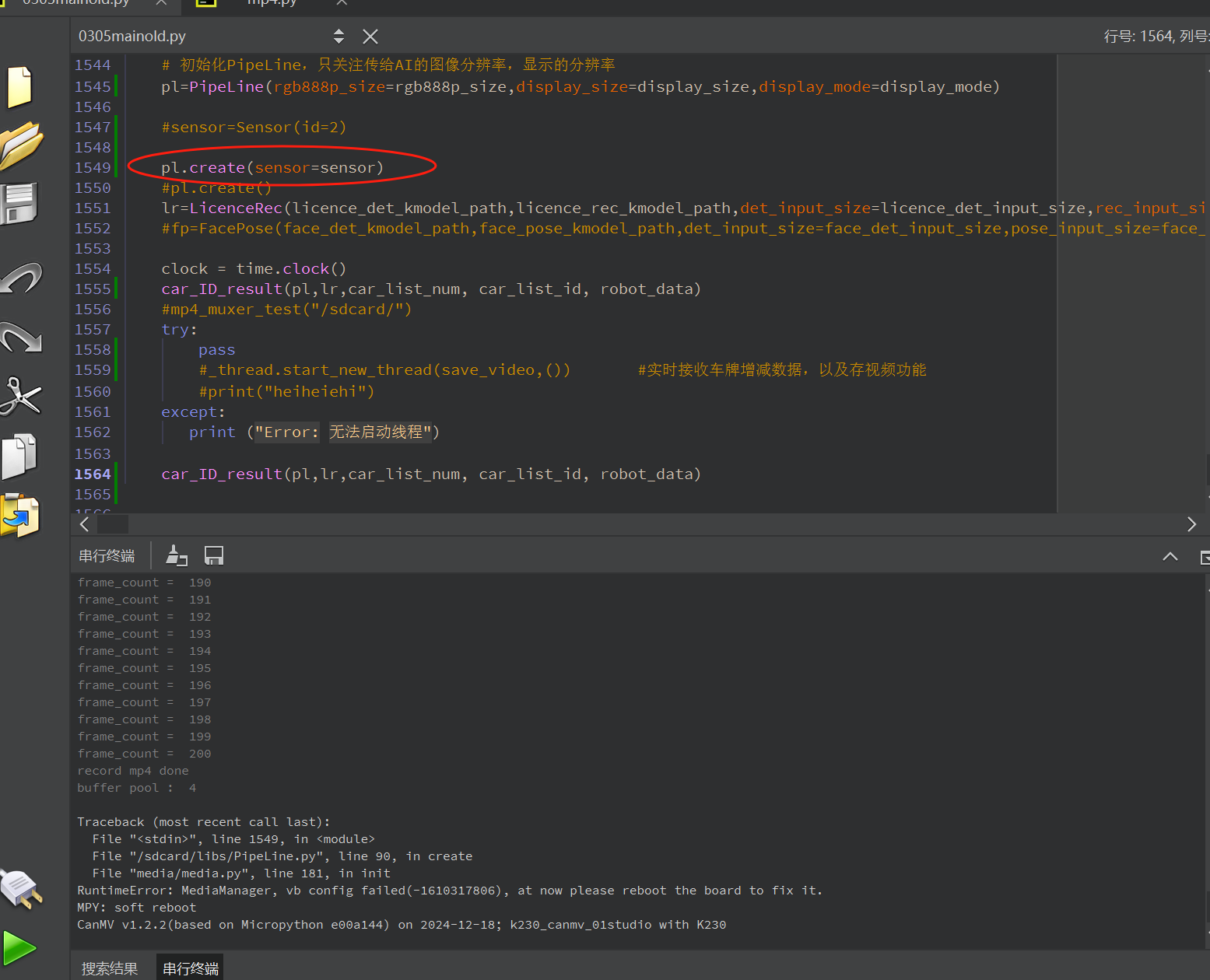This screenshot has width=1210, height=980.
Task: Copy selection with the copy icon
Action: [x=19, y=456]
